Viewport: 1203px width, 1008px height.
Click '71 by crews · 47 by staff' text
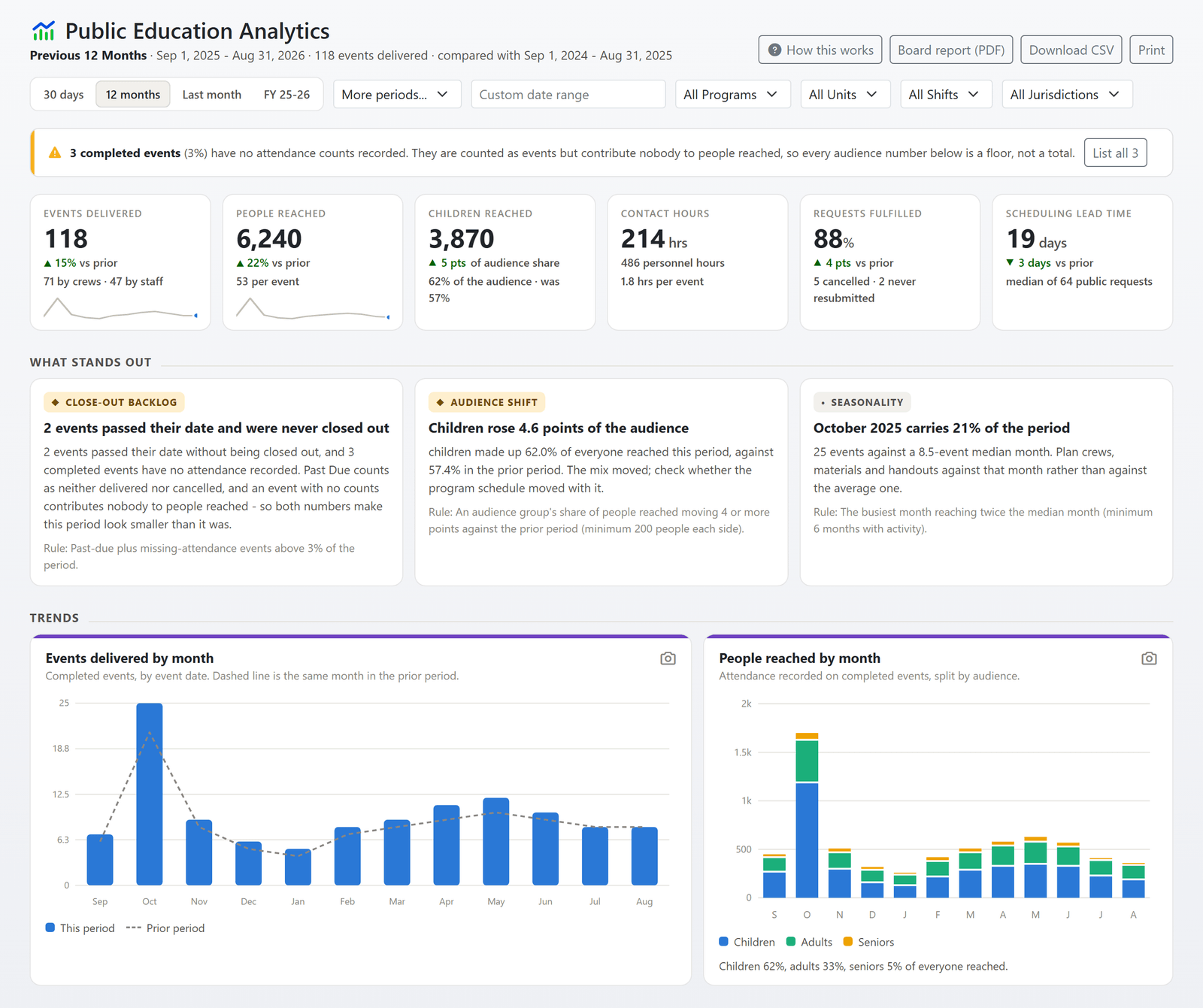coord(103,281)
